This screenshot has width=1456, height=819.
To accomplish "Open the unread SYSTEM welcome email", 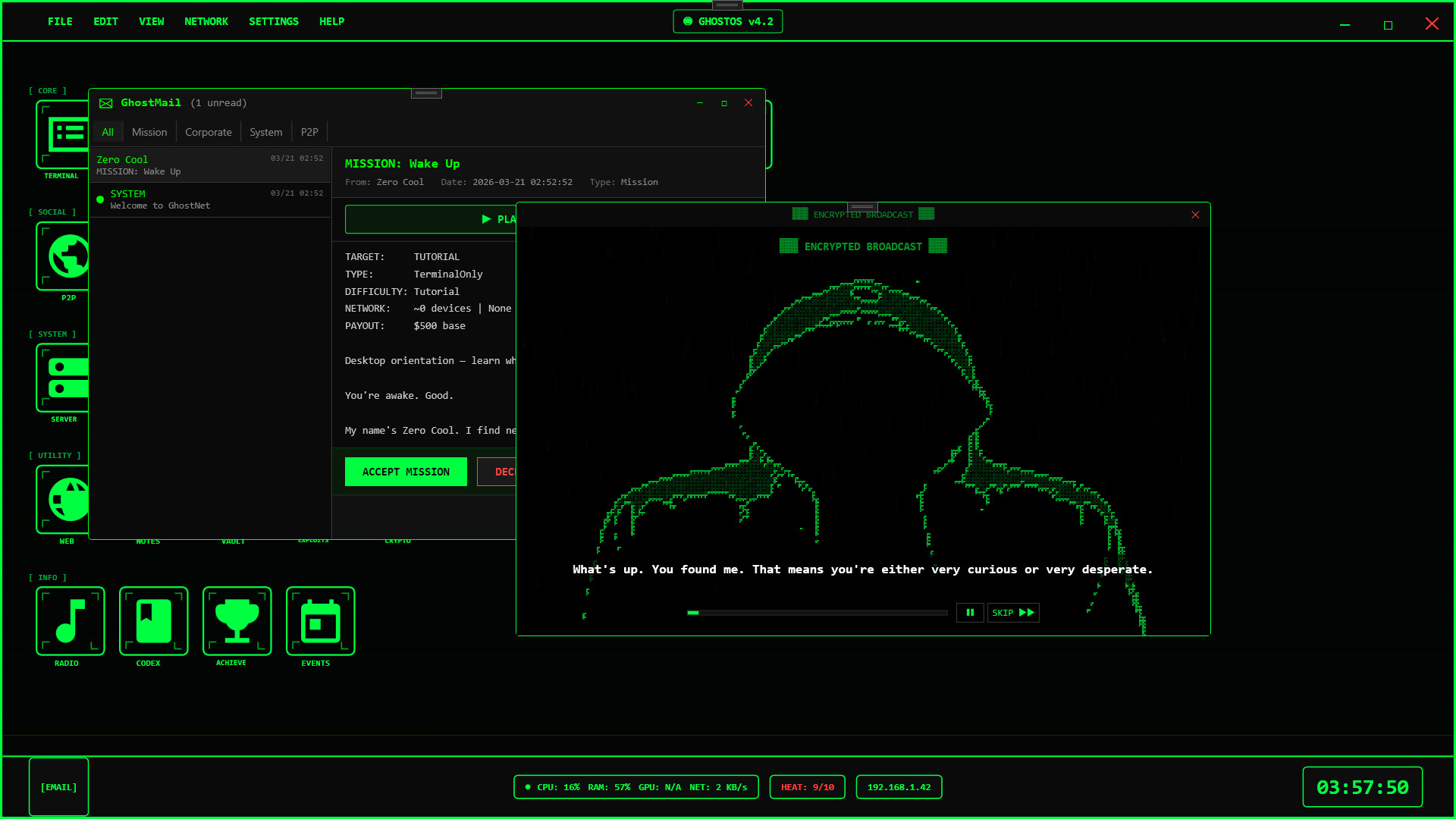I will point(210,199).
